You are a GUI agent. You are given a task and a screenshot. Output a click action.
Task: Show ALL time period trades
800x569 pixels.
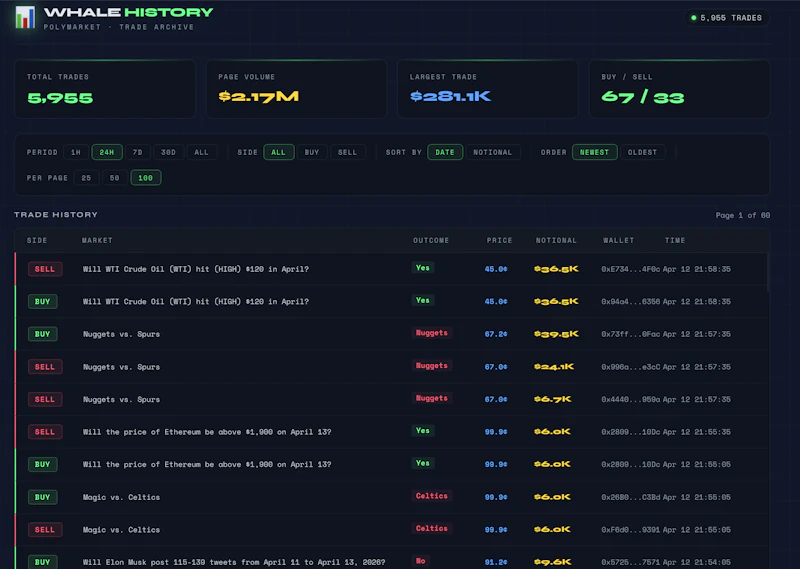[x=202, y=152]
